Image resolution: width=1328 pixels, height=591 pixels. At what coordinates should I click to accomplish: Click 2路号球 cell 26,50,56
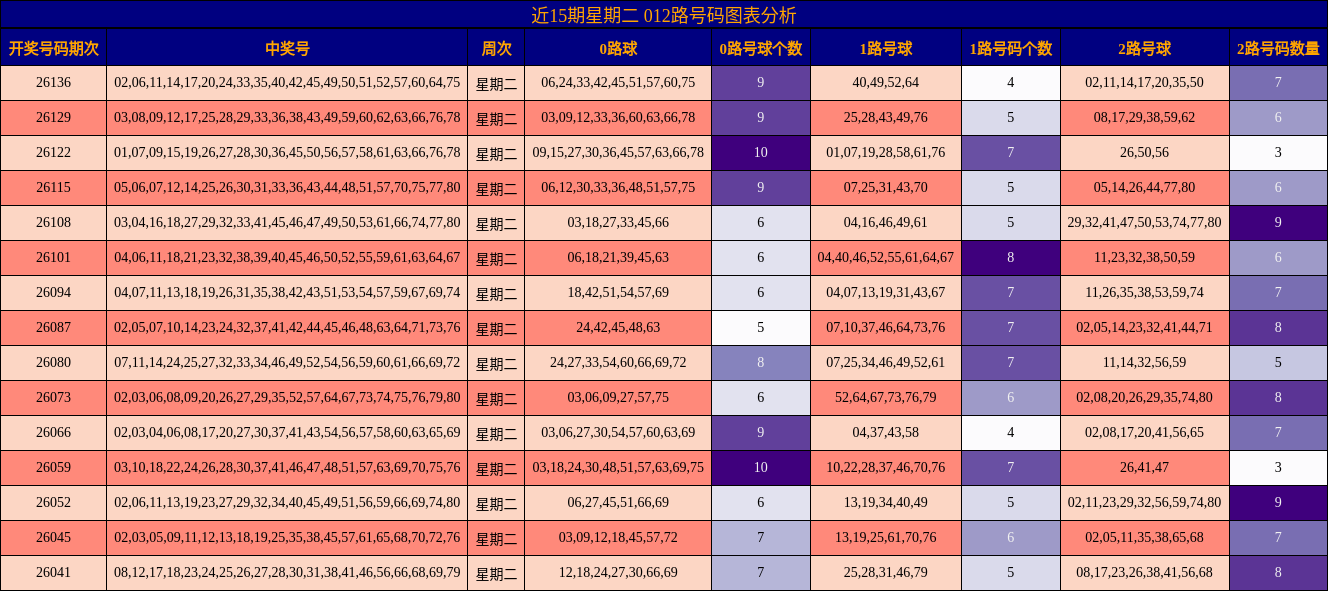(1145, 153)
